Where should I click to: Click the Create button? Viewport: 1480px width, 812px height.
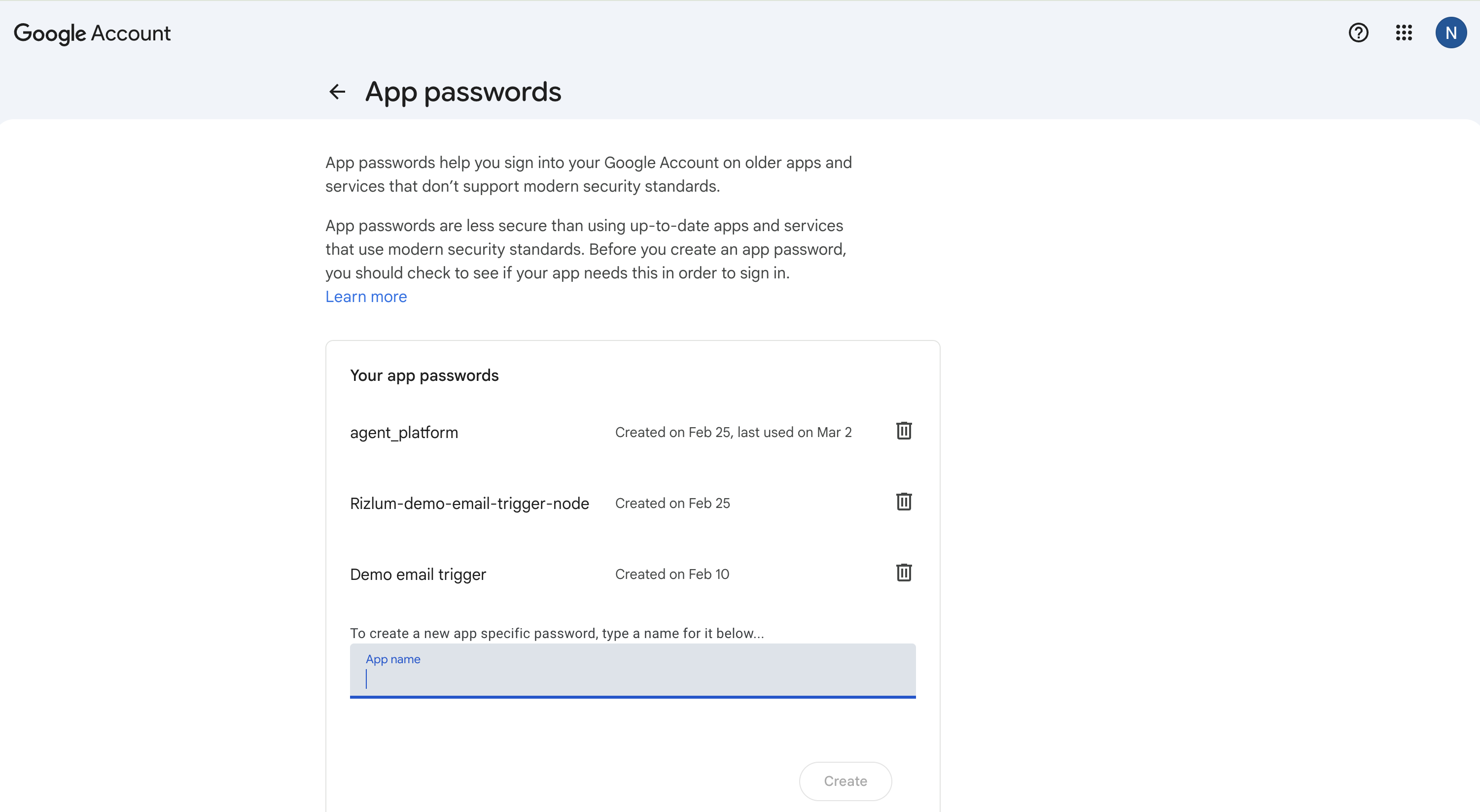coord(845,781)
